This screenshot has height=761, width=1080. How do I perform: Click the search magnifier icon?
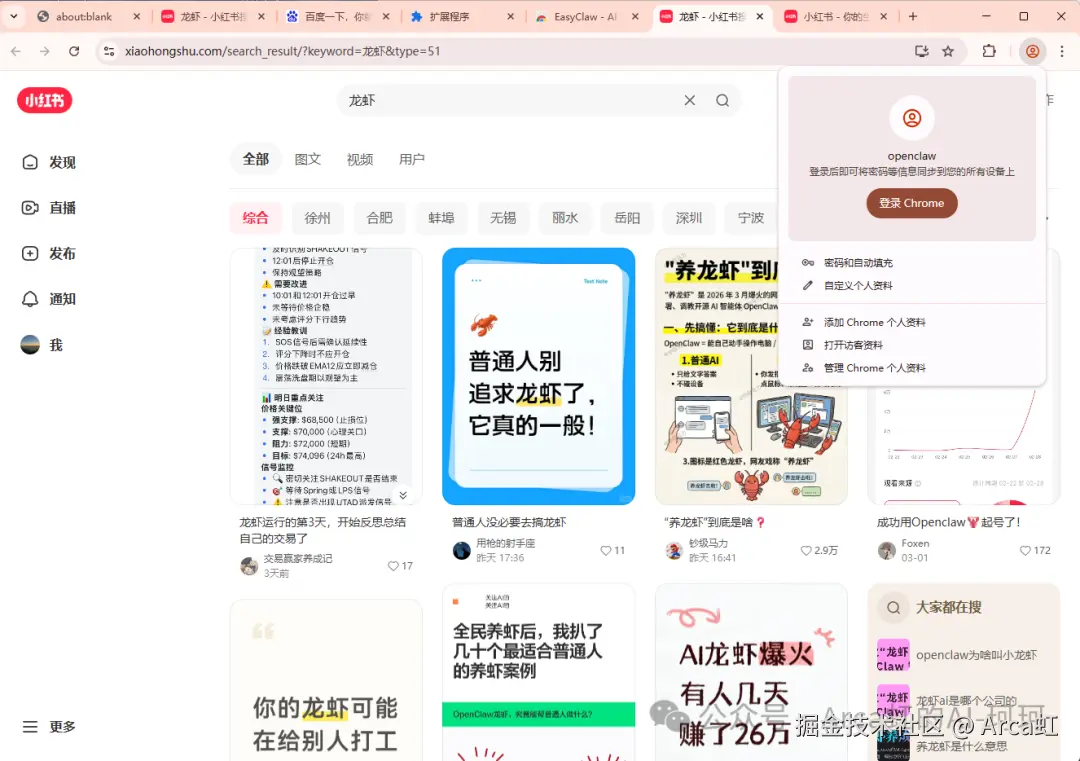[723, 101]
